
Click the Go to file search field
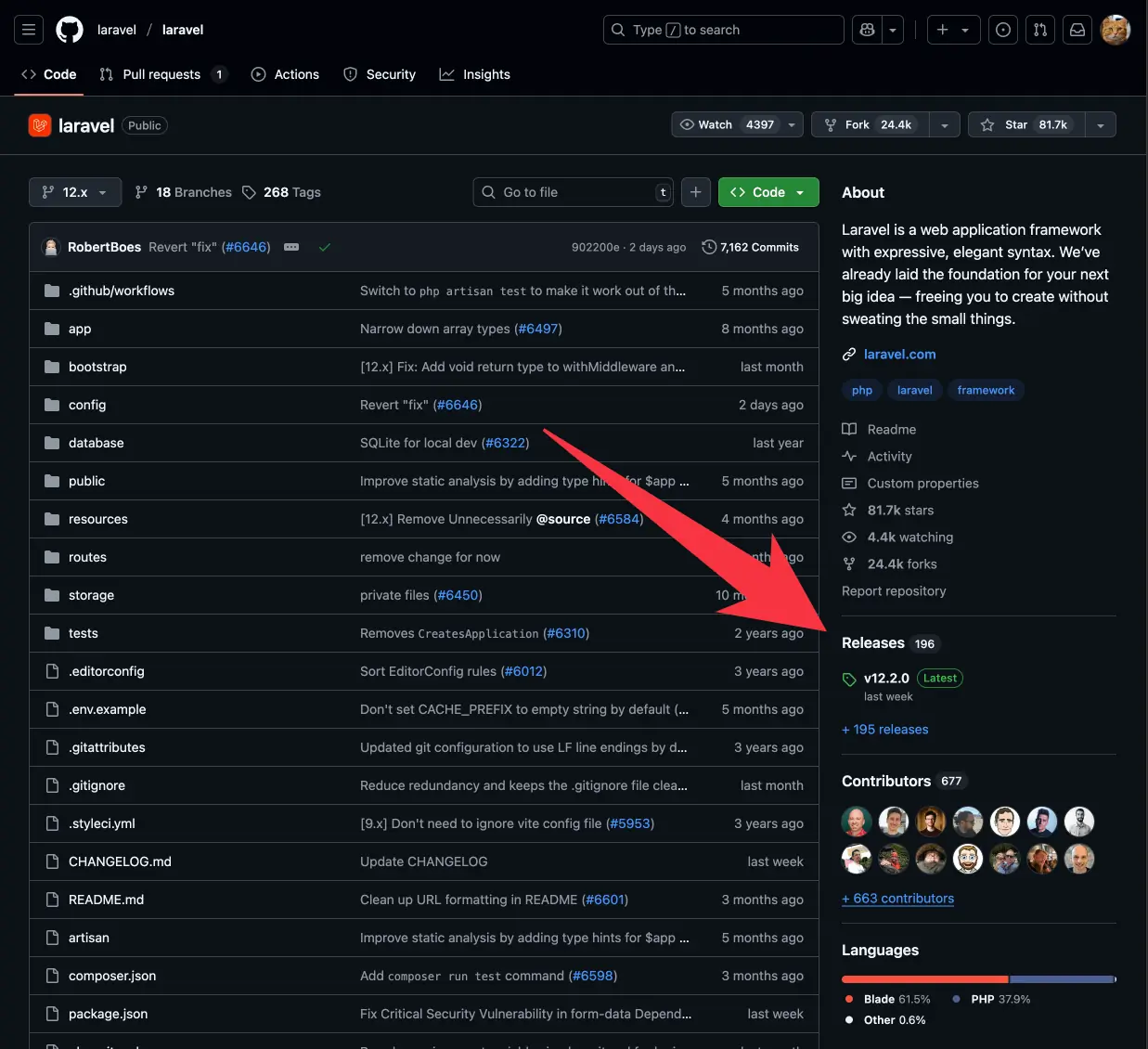pos(573,192)
